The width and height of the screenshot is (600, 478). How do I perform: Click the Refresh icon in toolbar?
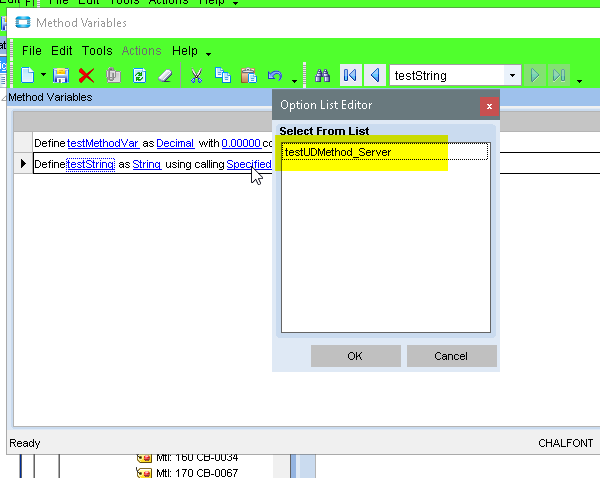[140, 75]
